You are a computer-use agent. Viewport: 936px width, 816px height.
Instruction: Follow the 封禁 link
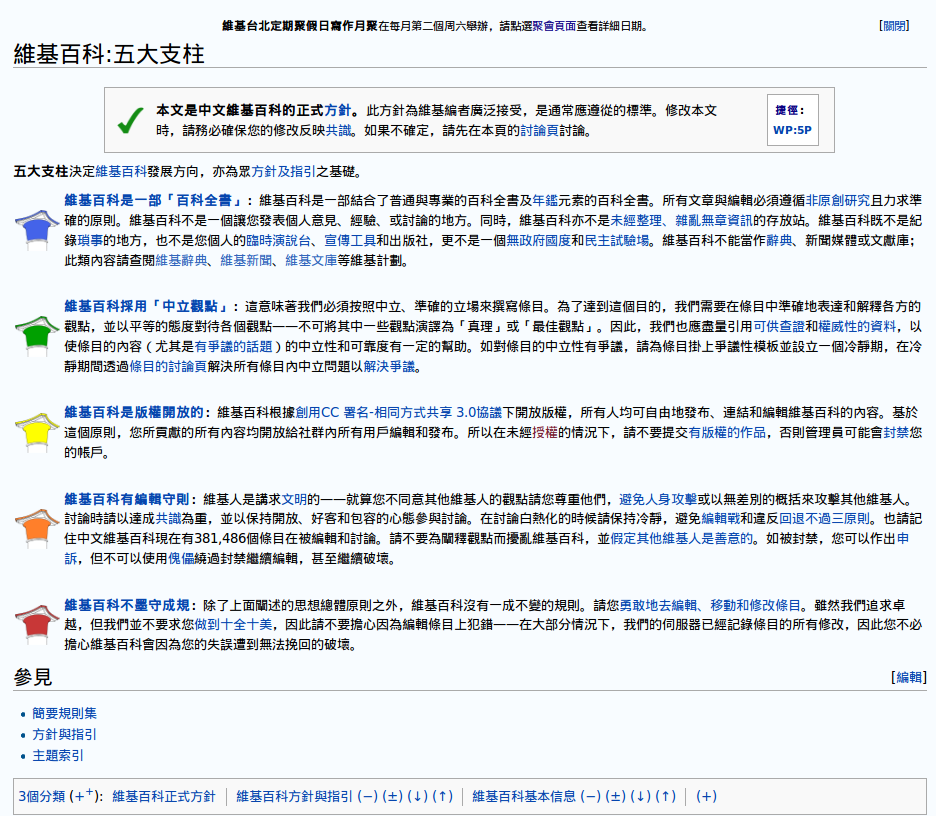click(x=896, y=432)
